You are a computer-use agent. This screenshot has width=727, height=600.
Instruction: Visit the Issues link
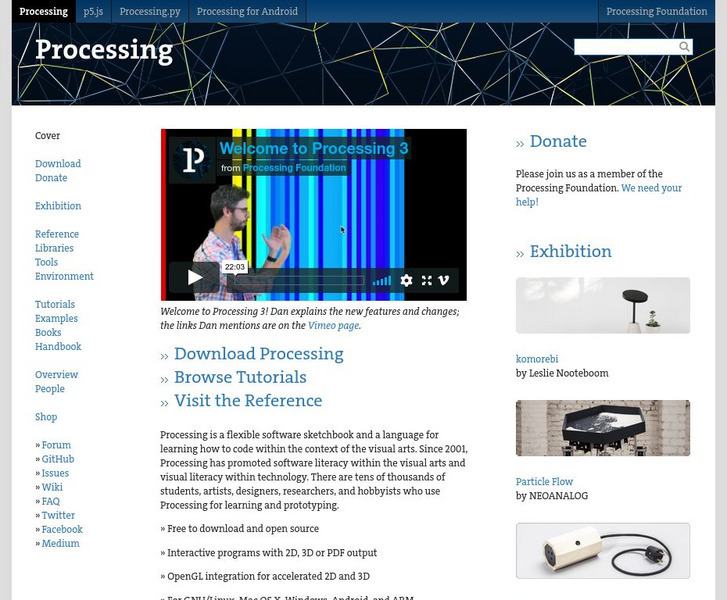click(x=55, y=473)
